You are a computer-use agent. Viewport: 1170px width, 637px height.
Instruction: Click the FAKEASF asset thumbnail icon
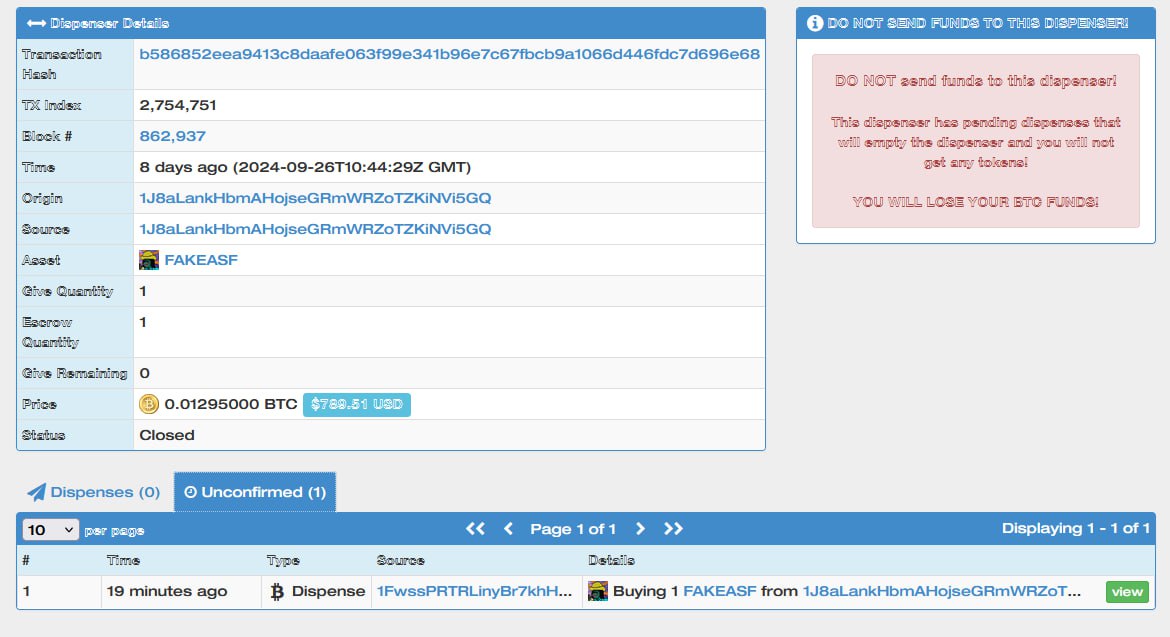150,260
